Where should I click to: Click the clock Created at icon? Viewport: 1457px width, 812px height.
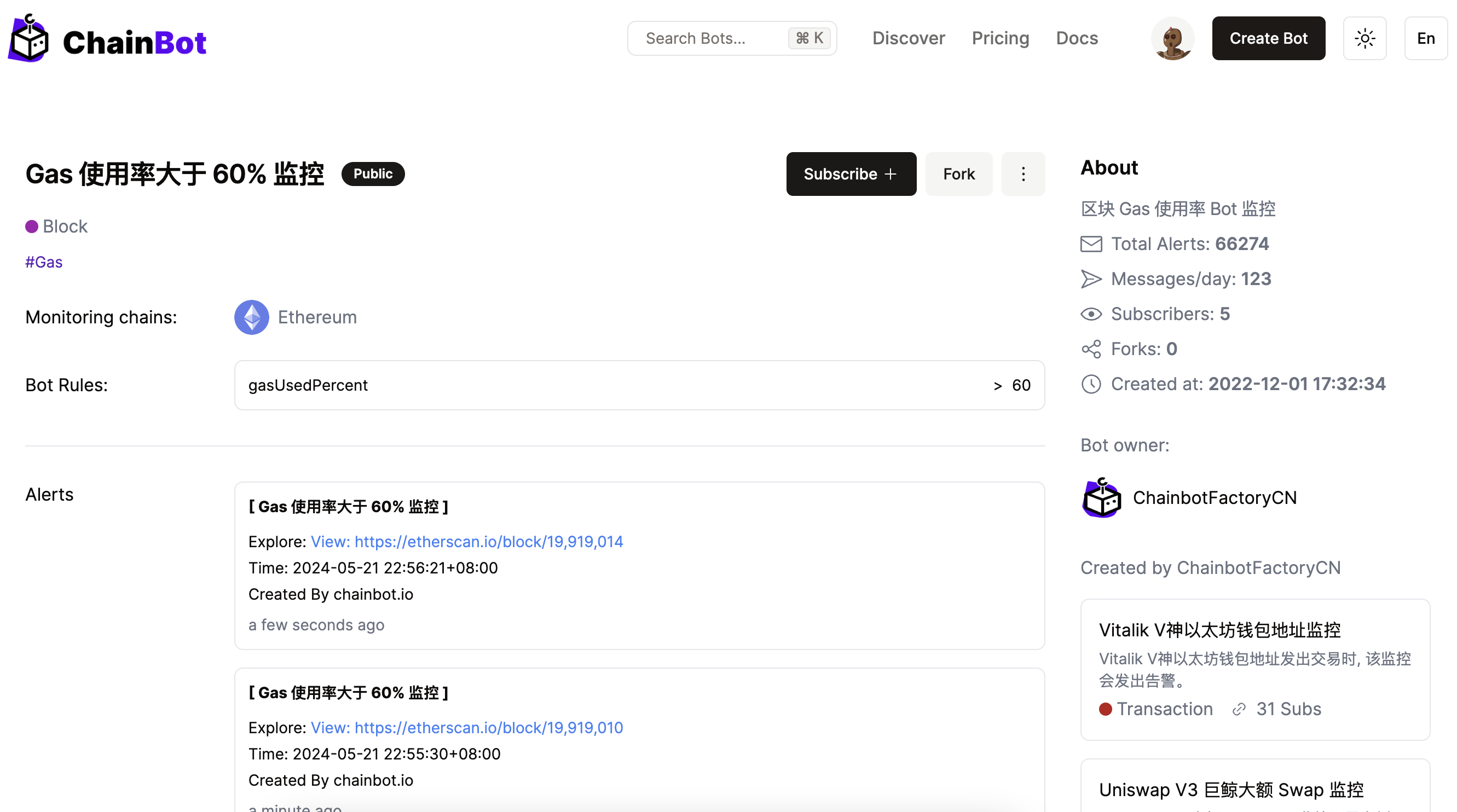click(x=1091, y=385)
